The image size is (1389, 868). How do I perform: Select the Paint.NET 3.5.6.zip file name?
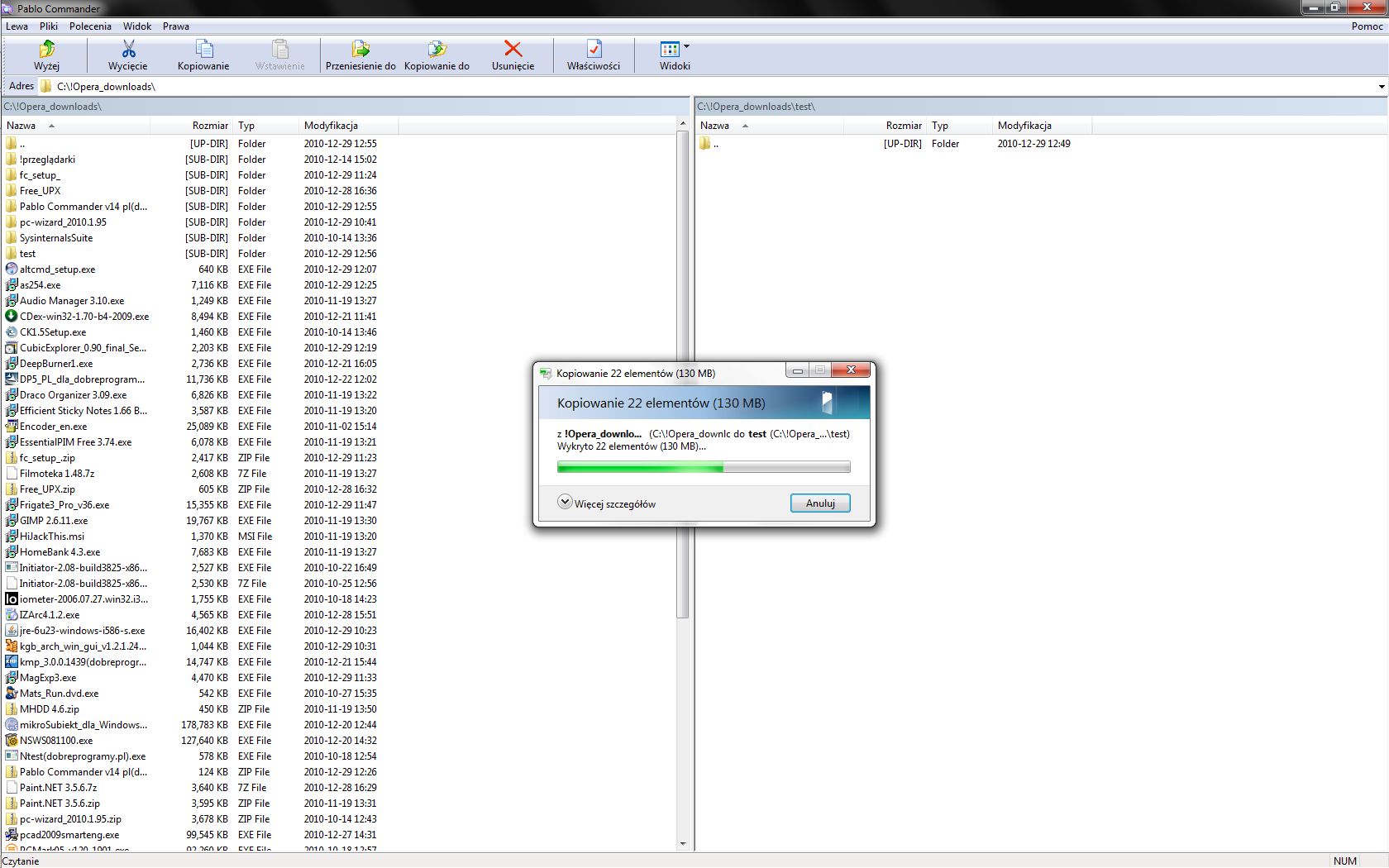(x=60, y=804)
